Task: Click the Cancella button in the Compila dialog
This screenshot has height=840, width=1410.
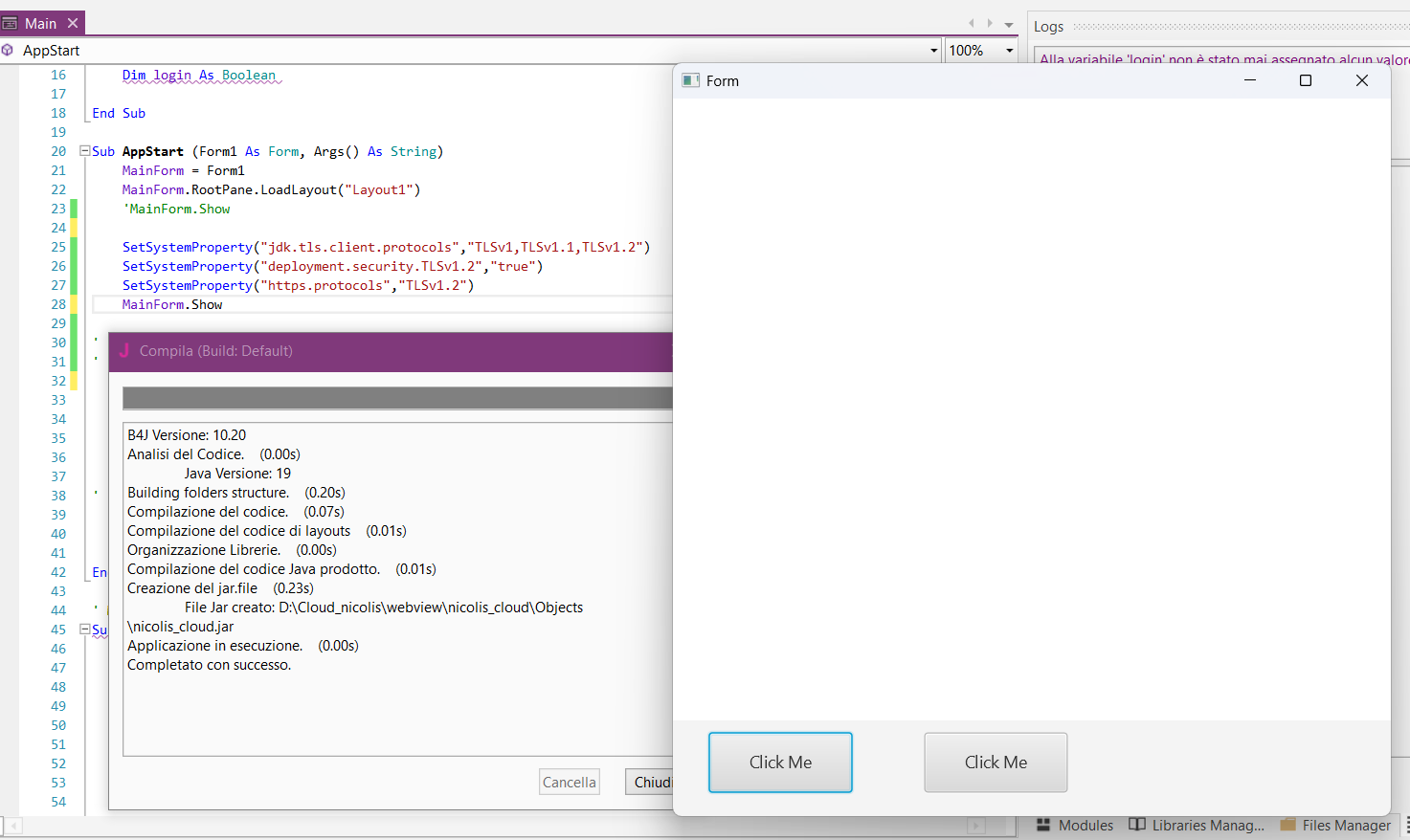Action: pyautogui.click(x=570, y=782)
